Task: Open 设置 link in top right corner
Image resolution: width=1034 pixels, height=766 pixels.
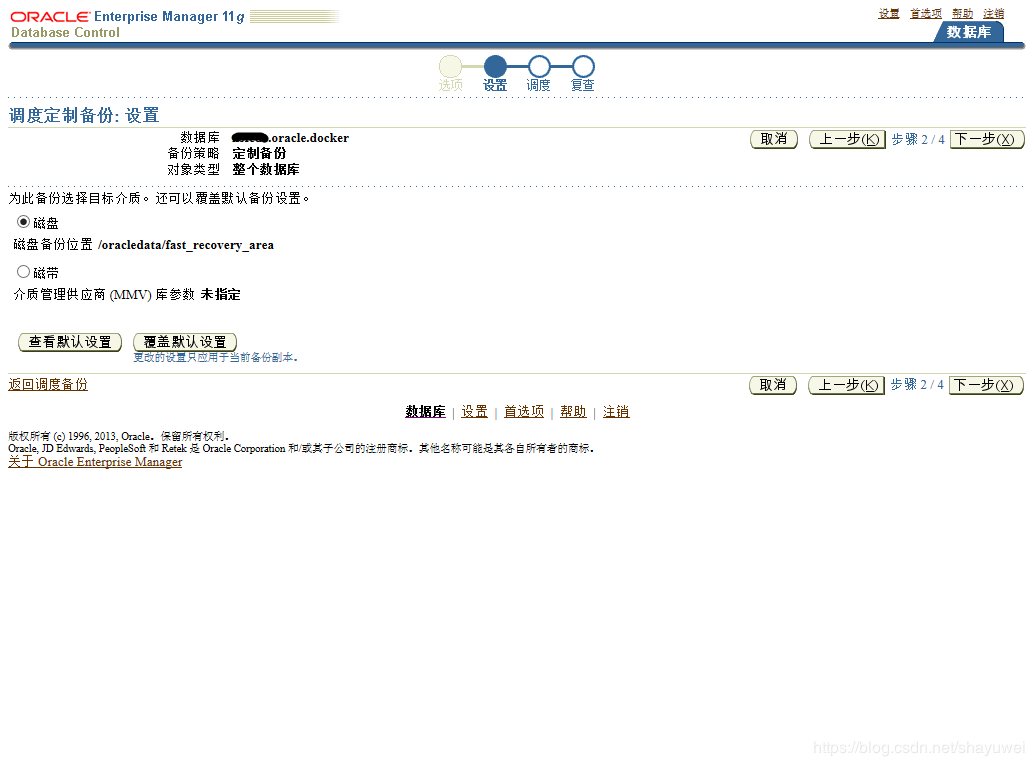Action: (888, 12)
